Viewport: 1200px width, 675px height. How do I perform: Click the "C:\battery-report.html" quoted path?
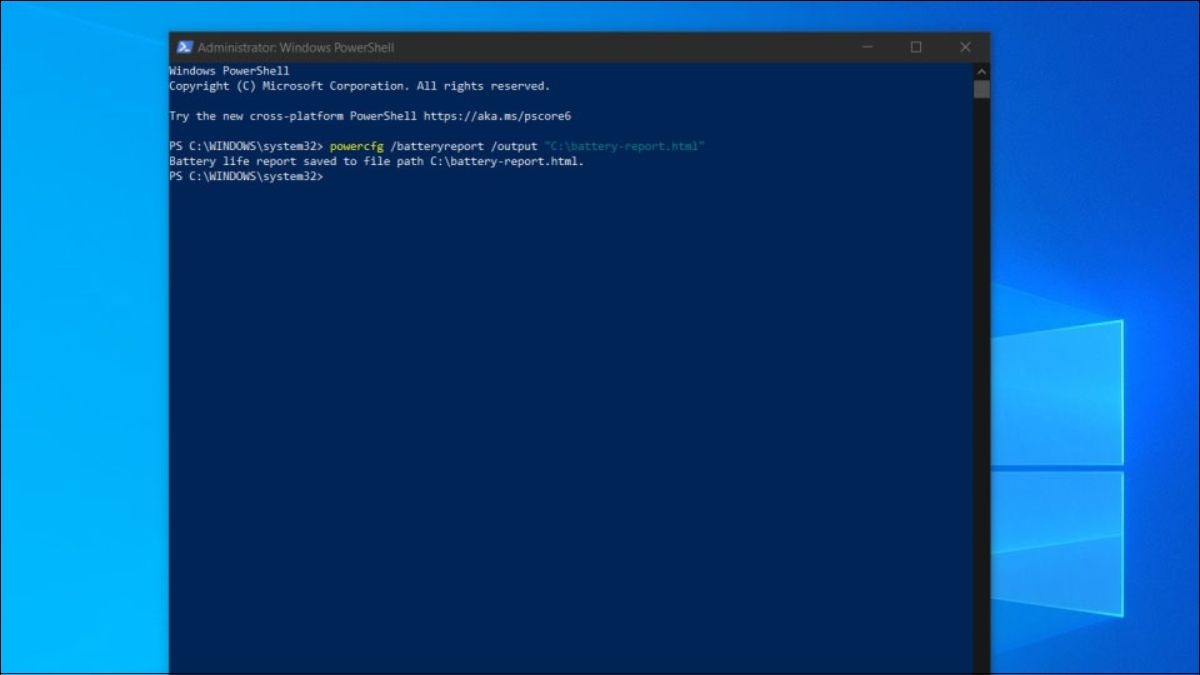[x=624, y=146]
